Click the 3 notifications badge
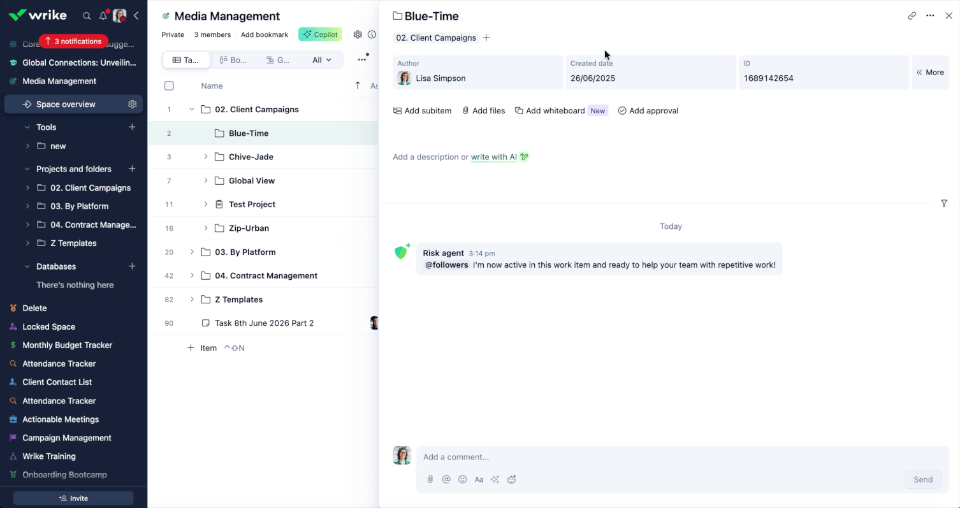 point(73,42)
